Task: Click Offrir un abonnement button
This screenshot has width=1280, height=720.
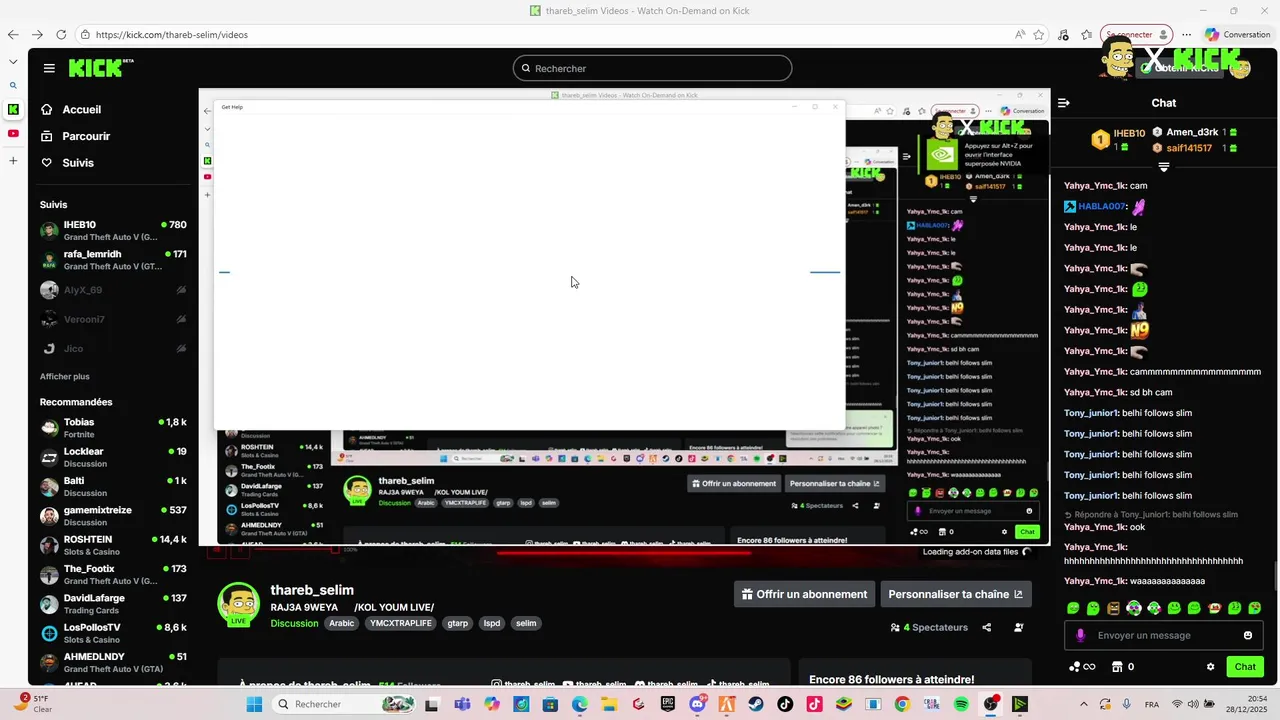Action: [804, 594]
